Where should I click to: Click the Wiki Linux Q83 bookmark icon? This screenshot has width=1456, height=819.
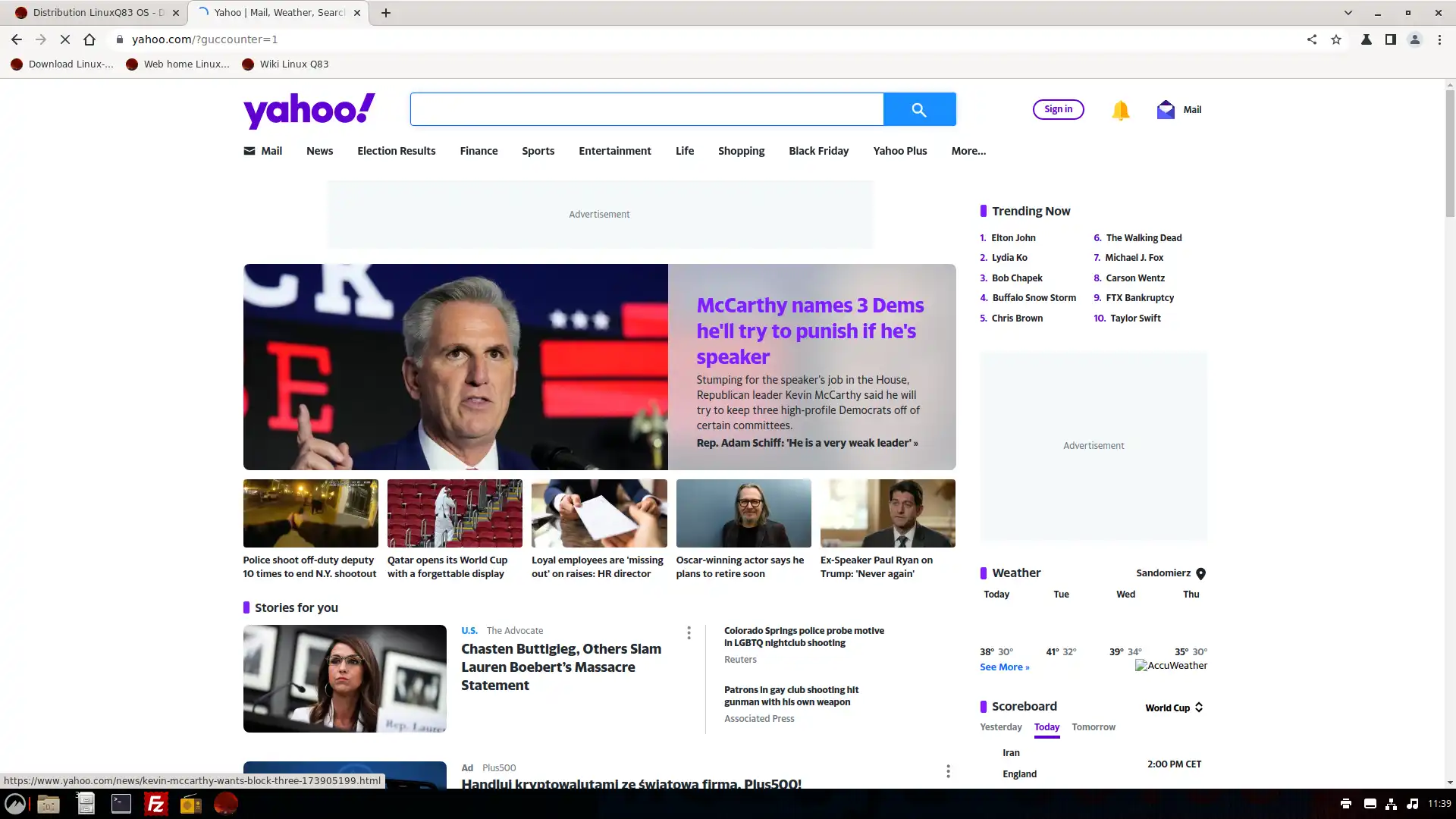(249, 64)
